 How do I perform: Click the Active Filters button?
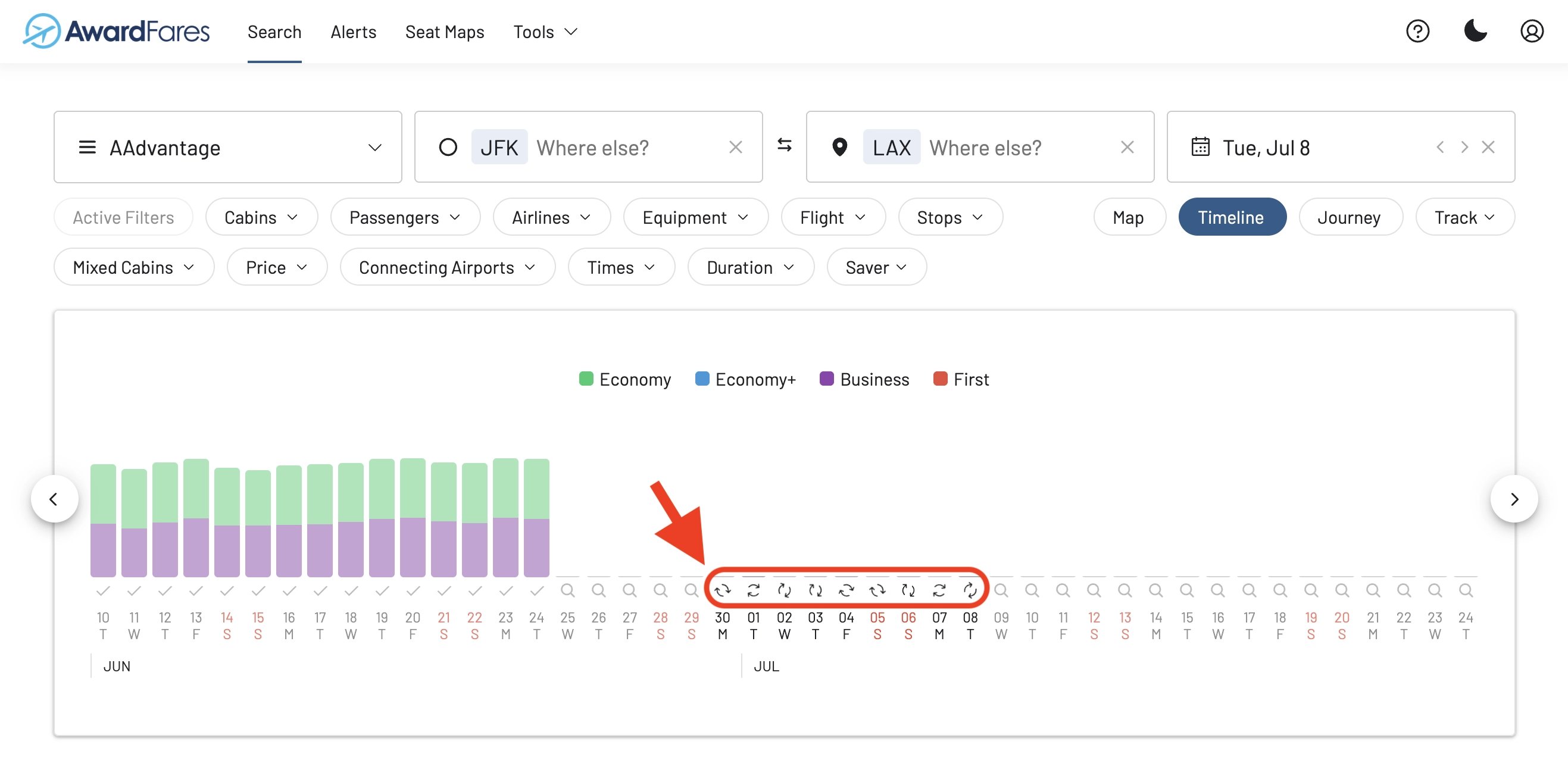pyautogui.click(x=124, y=217)
